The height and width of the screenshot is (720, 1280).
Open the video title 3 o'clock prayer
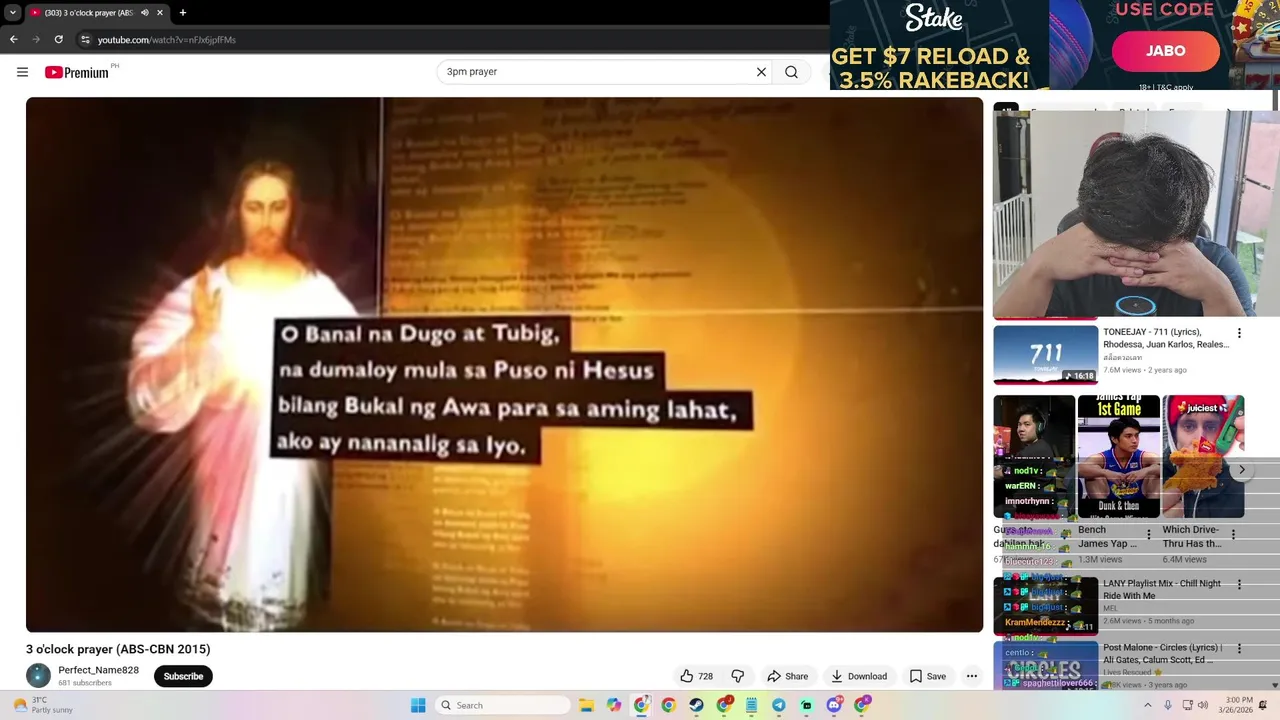118,649
